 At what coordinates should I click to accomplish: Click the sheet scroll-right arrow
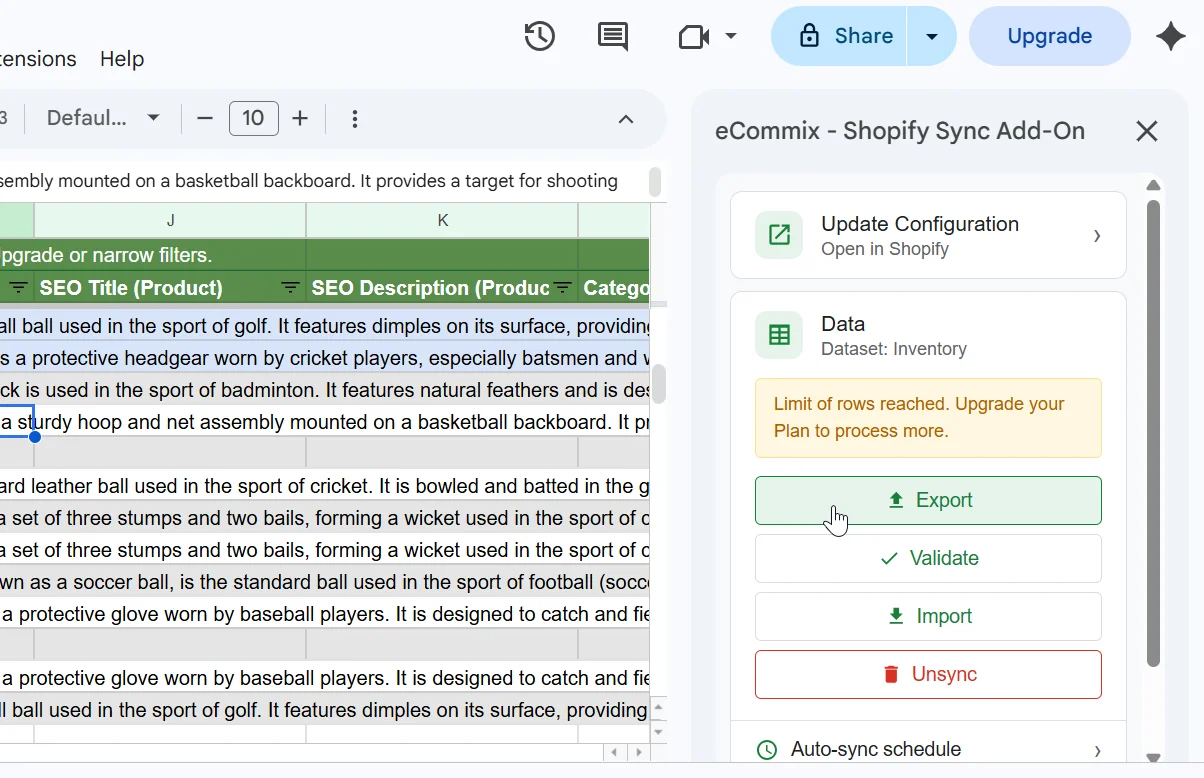point(637,752)
